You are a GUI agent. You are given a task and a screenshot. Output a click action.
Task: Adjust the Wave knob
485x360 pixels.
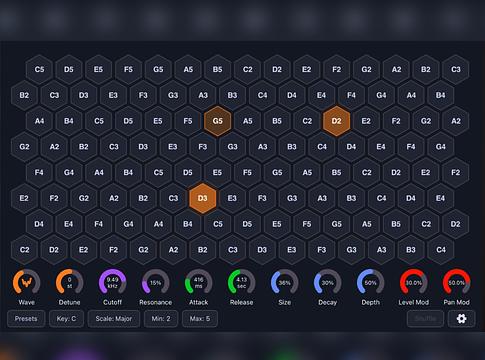point(27,283)
